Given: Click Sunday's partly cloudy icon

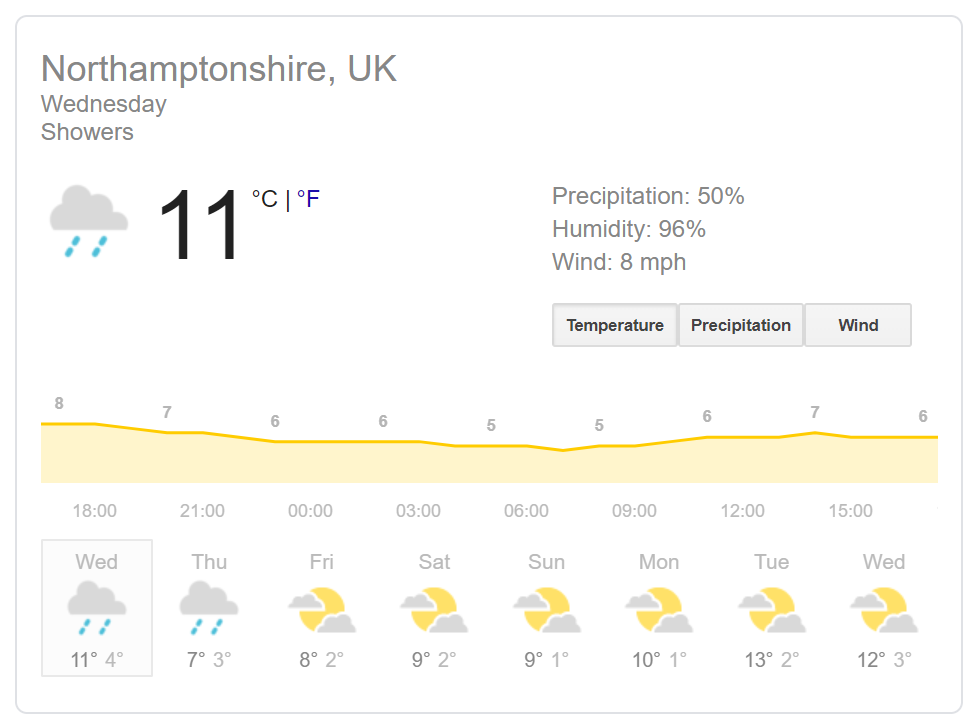Looking at the screenshot, I should pos(547,609).
